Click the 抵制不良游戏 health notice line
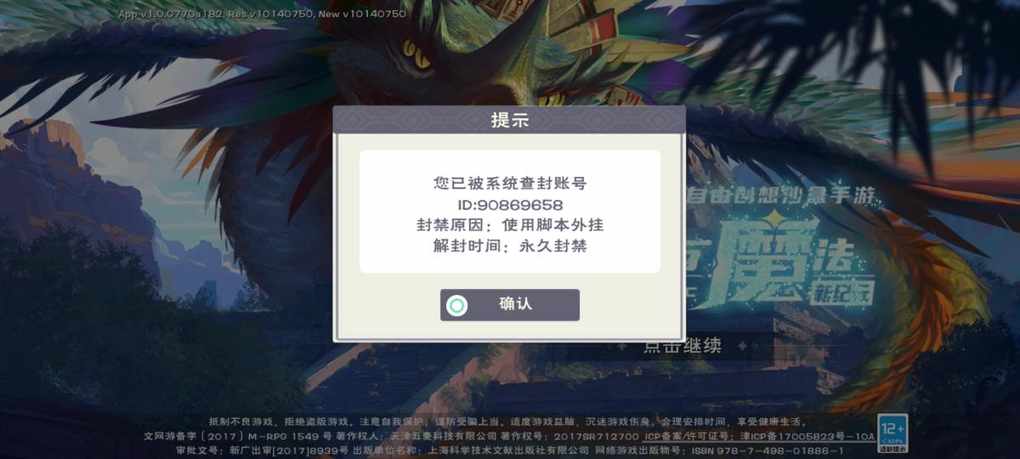Image resolution: width=1020 pixels, height=459 pixels. (x=507, y=422)
